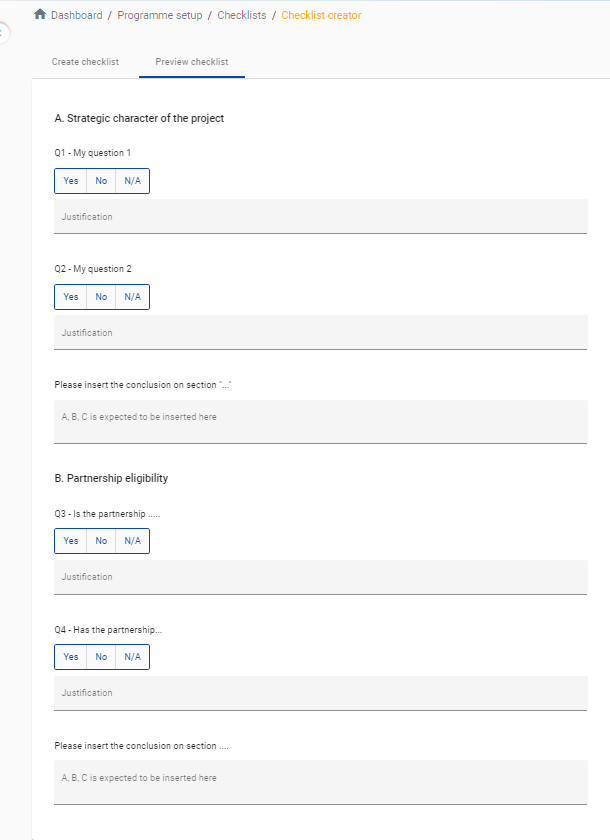Choose No for Q4 Has the partnership

(101, 657)
